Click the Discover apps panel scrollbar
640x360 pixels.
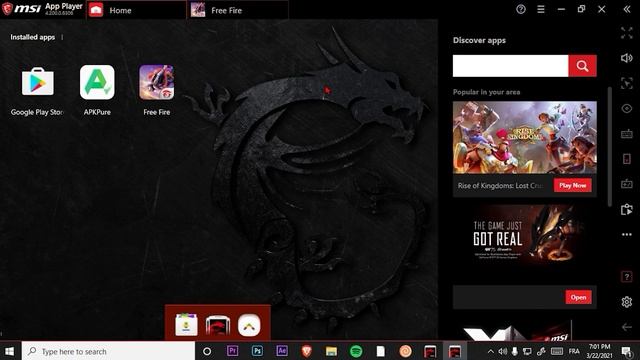pyautogui.click(x=610, y=147)
